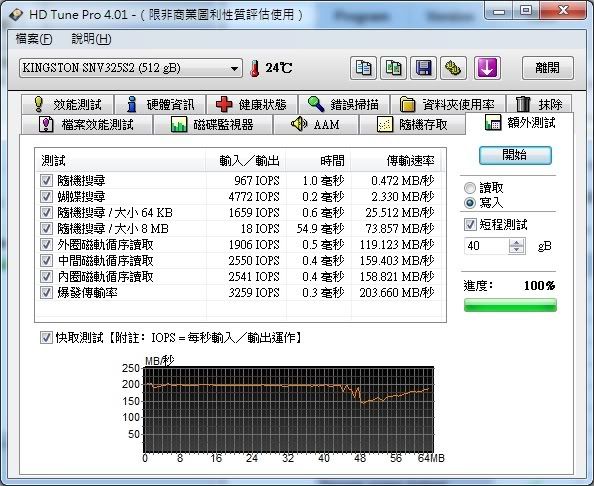Click the purple down-arrow tray icon
Viewport: 594px width, 486px height.
pyautogui.click(x=487, y=68)
